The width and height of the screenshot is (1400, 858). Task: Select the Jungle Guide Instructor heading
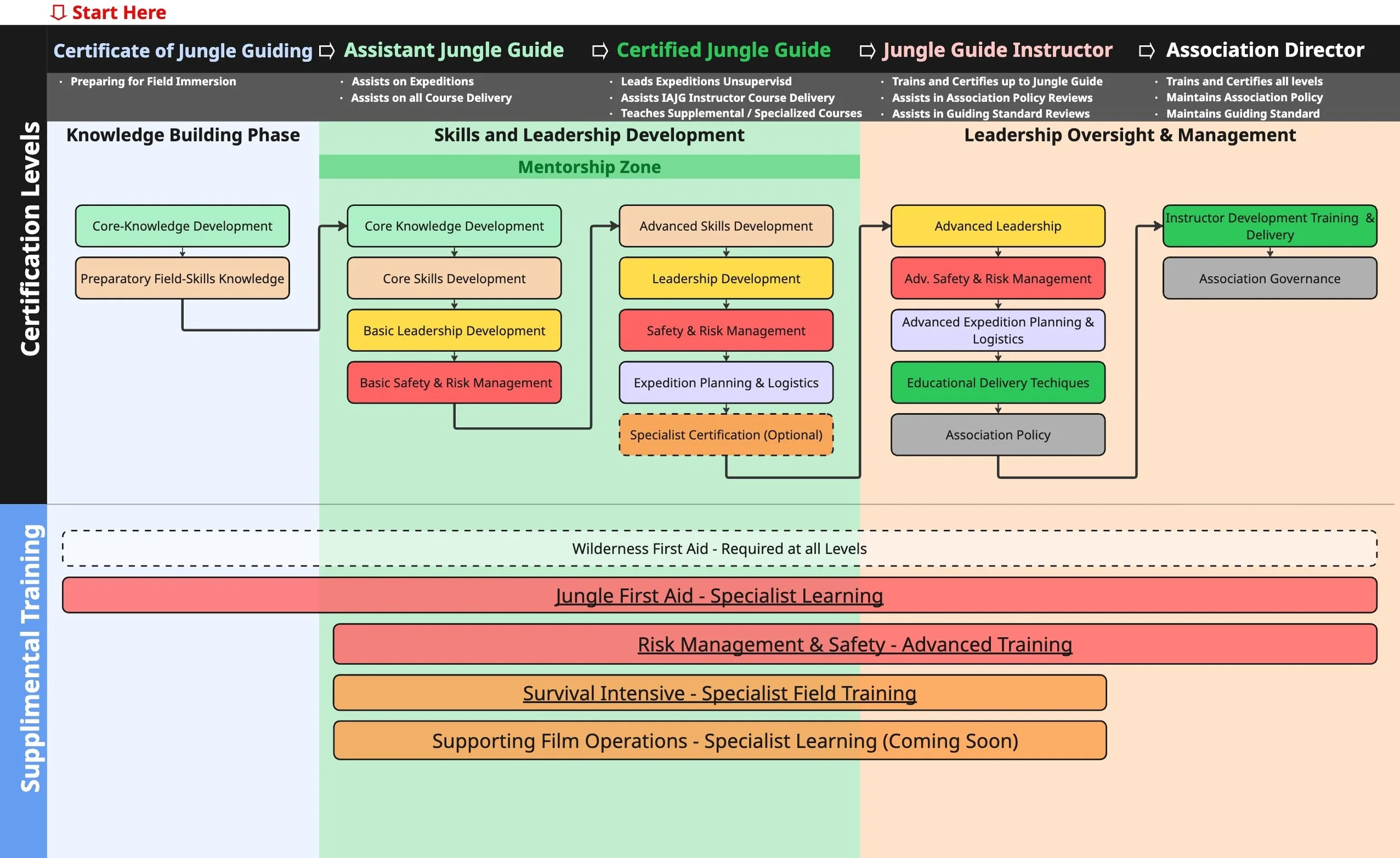[997, 50]
